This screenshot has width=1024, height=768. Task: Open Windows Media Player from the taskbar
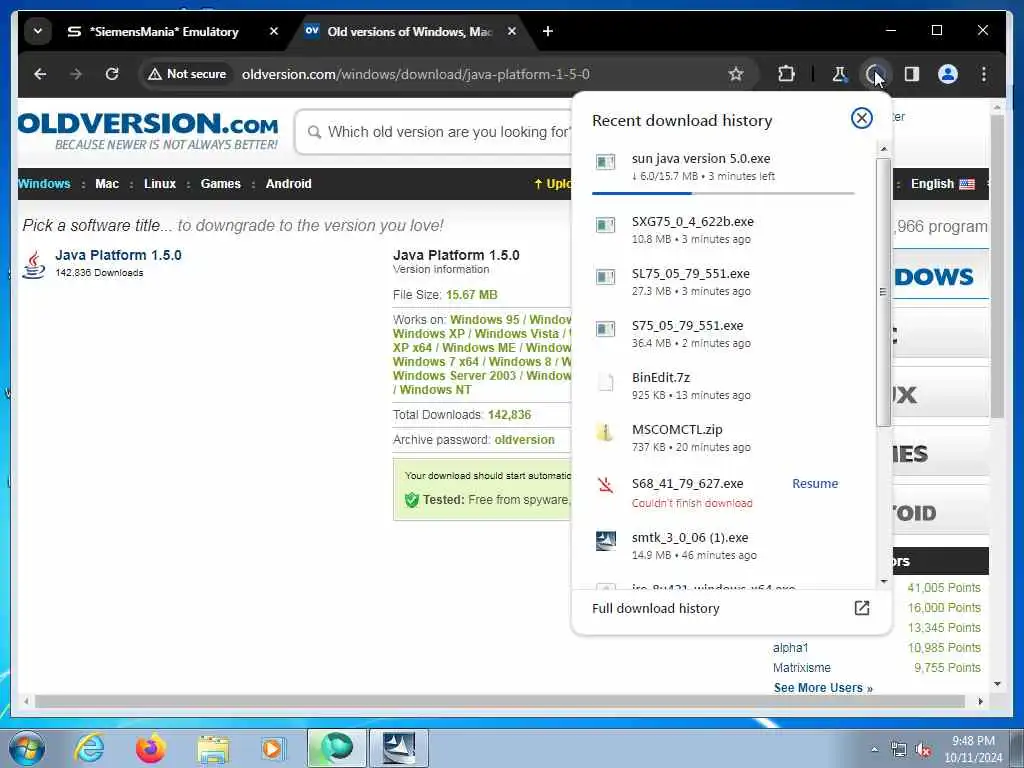(x=272, y=748)
